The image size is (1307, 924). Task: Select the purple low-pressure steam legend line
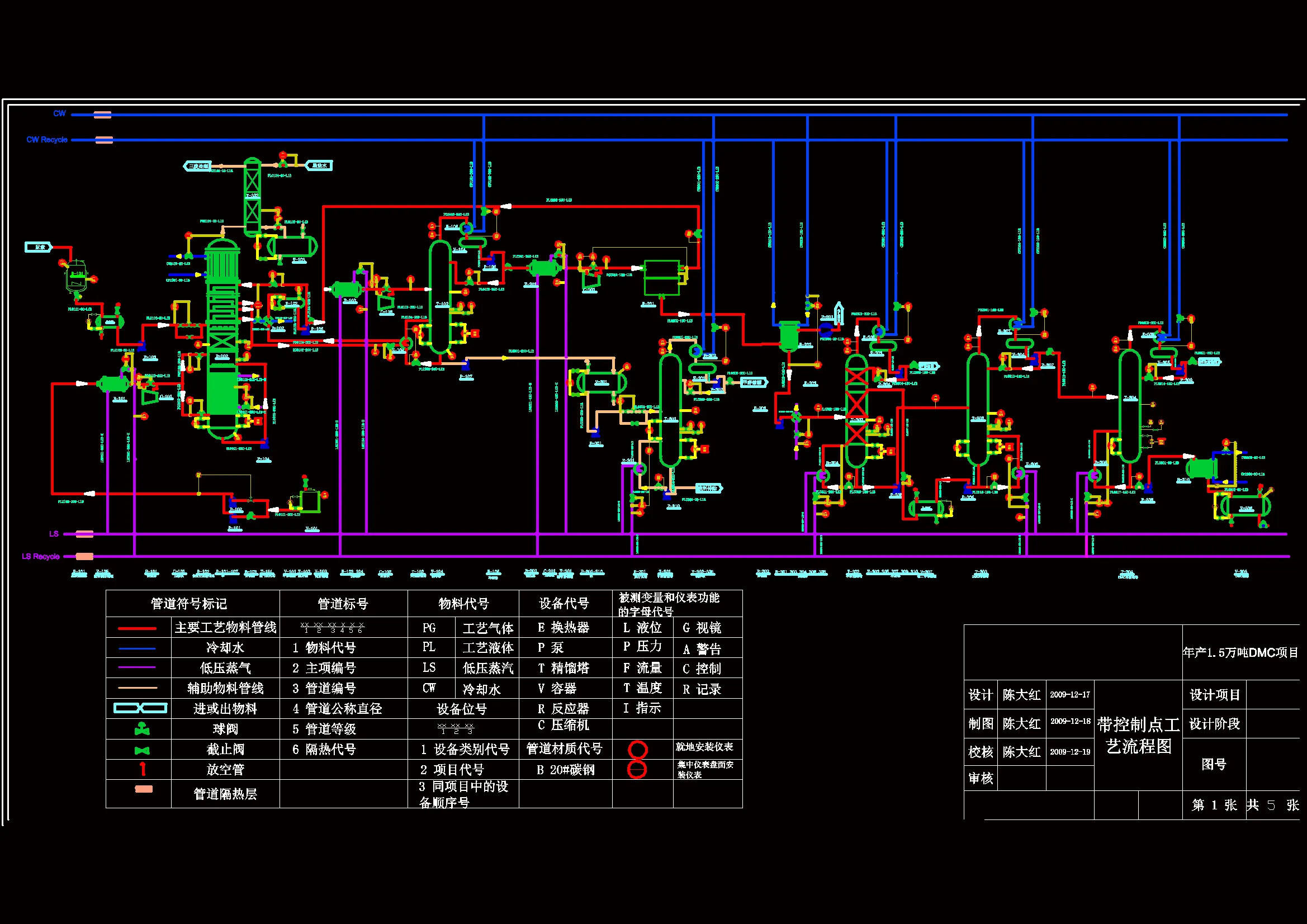coord(137,667)
